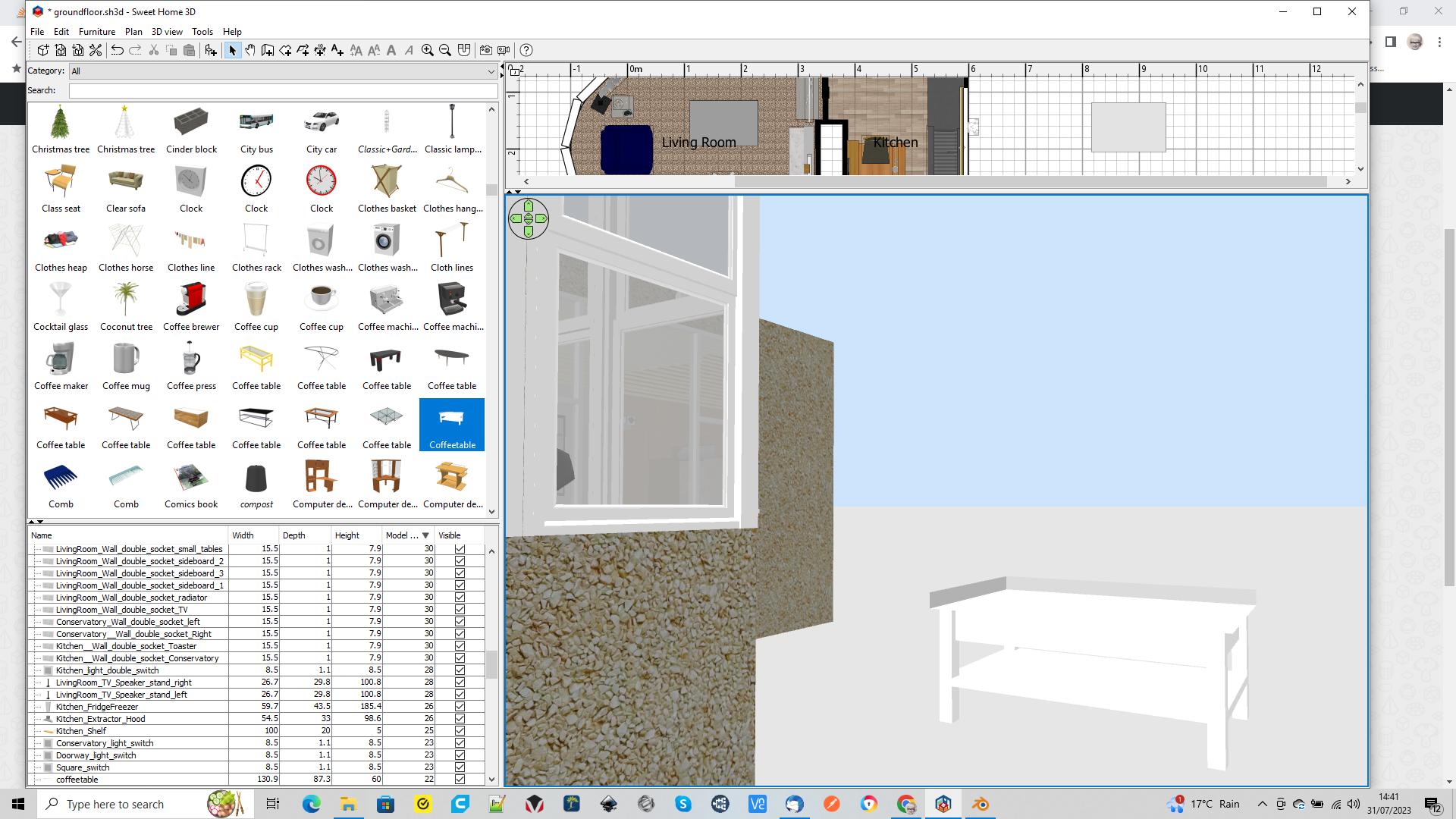Select the Create walls tool
The image size is (1456, 819).
[x=268, y=50]
